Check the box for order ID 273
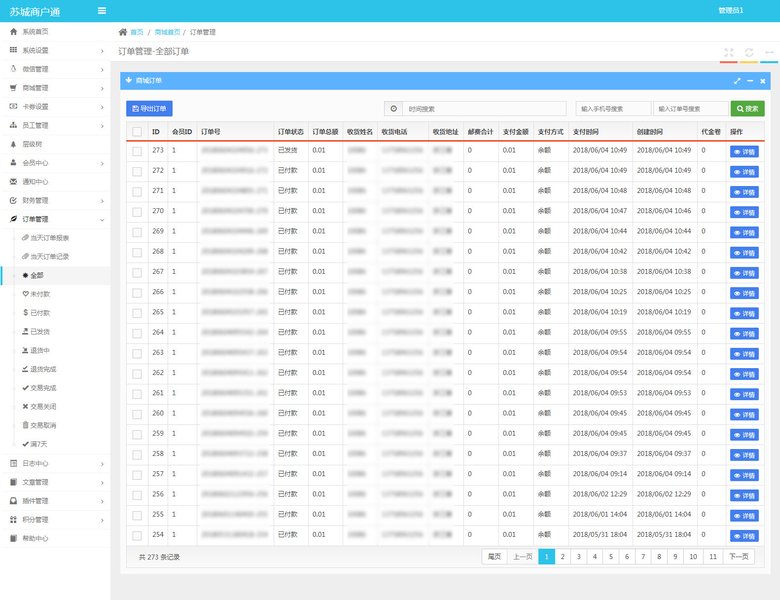Viewport: 780px width, 600px height. pyautogui.click(x=137, y=151)
